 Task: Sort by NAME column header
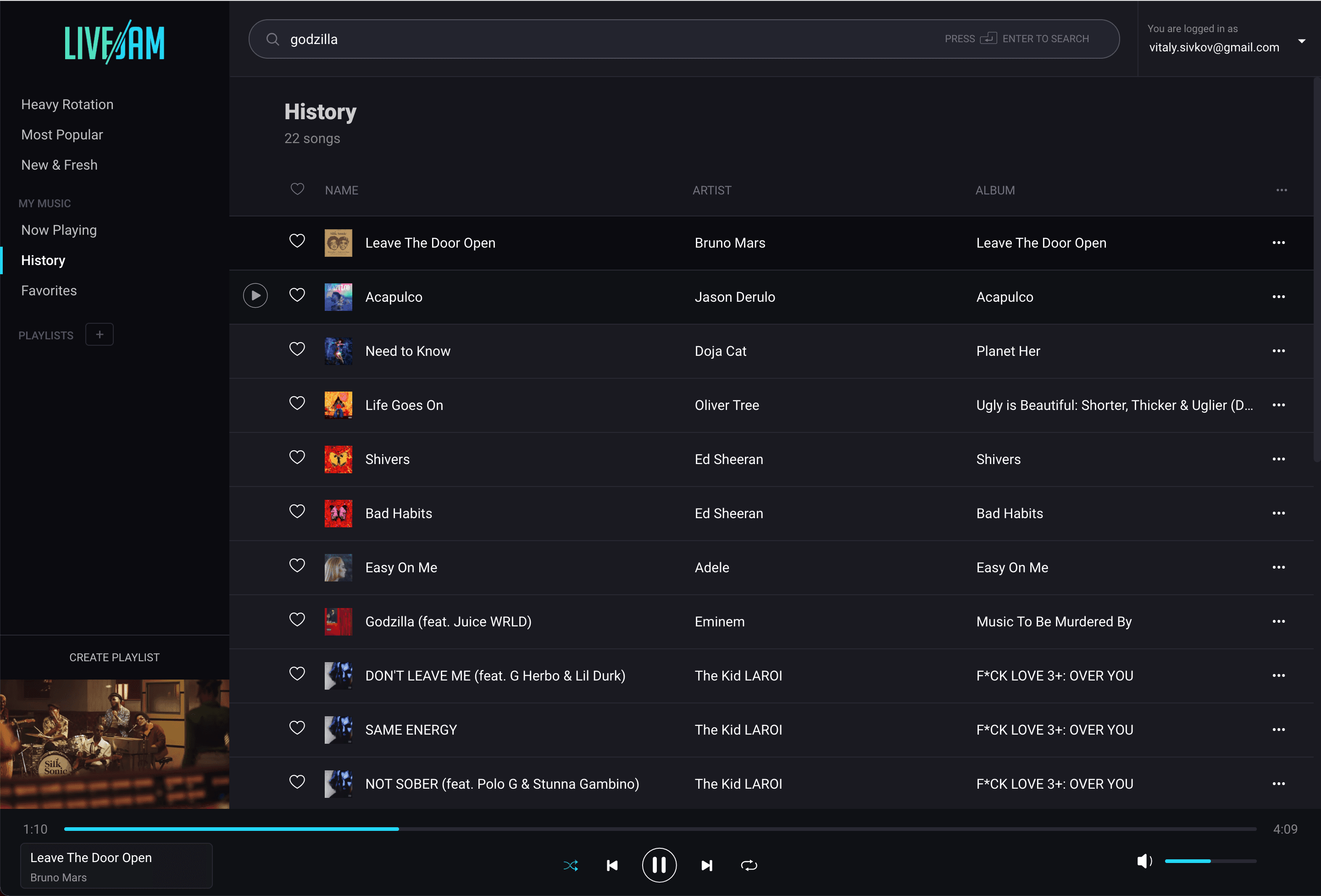coord(342,190)
